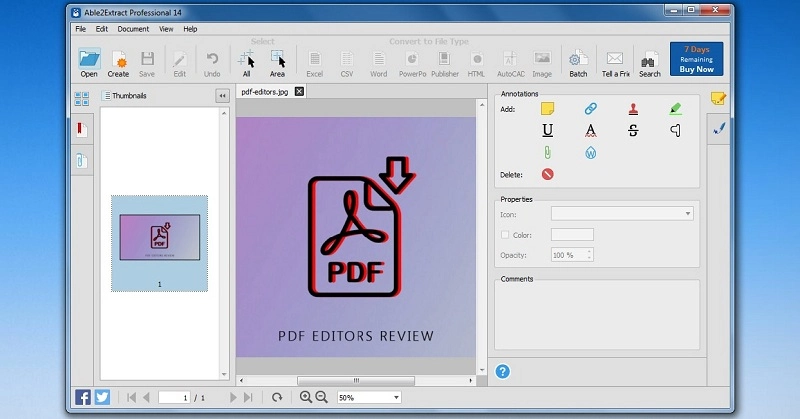Viewport: 800px width, 419px height.
Task: Add a squiggly underline text annotation
Action: 590,131
